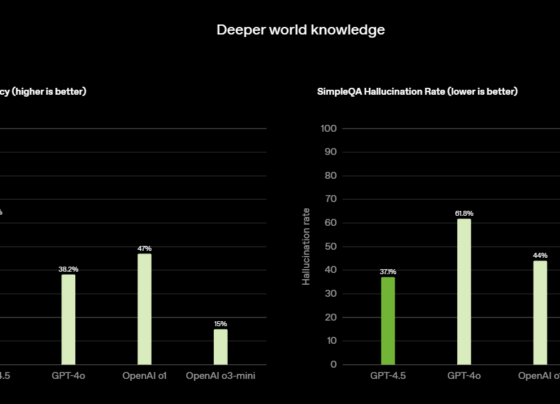
Task: Click the "37.1%" value label
Action: 388,272
